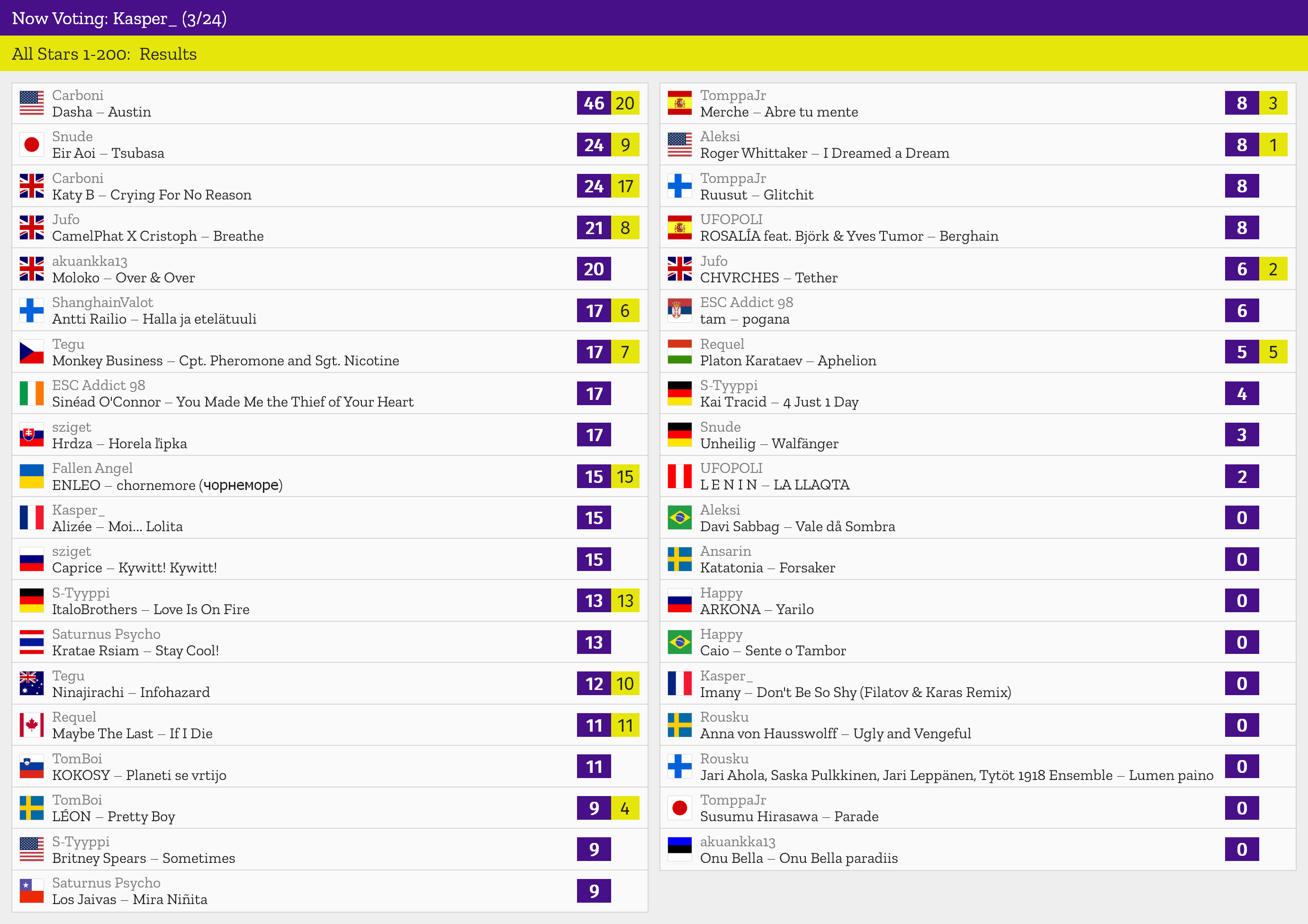Viewport: 1308px width, 924px height.
Task: Select 'Sinéad O'Connor – You Made Me the Thief of Your Heart'
Action: (x=233, y=402)
